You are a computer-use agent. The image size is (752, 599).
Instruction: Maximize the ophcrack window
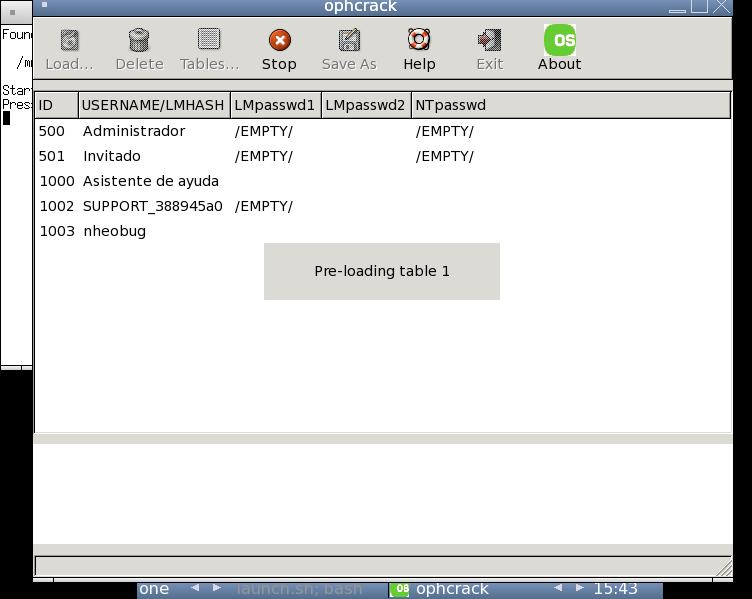pos(699,6)
